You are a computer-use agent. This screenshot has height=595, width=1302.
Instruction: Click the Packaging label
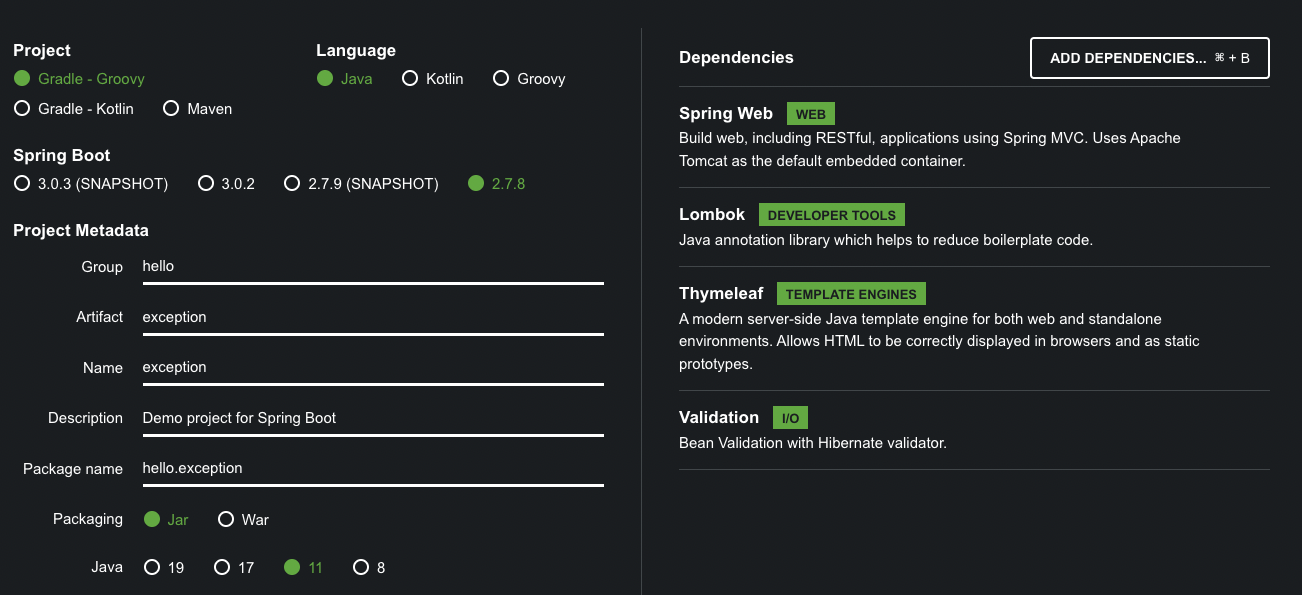point(89,519)
